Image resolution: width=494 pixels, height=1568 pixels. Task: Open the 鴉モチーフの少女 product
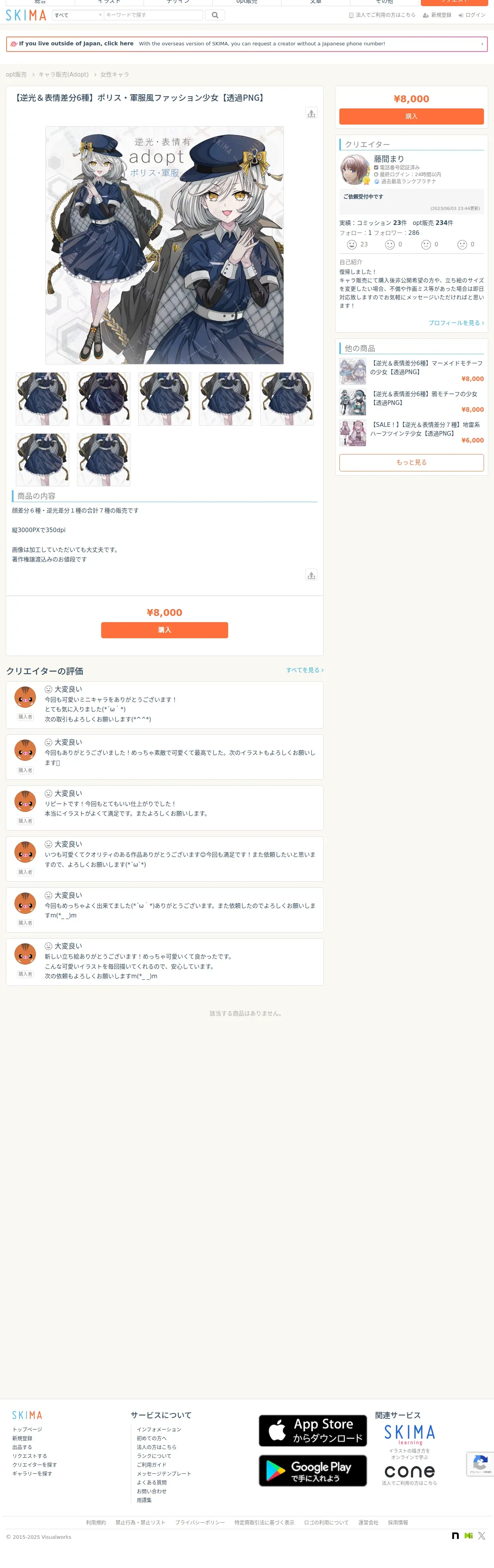tap(424, 399)
